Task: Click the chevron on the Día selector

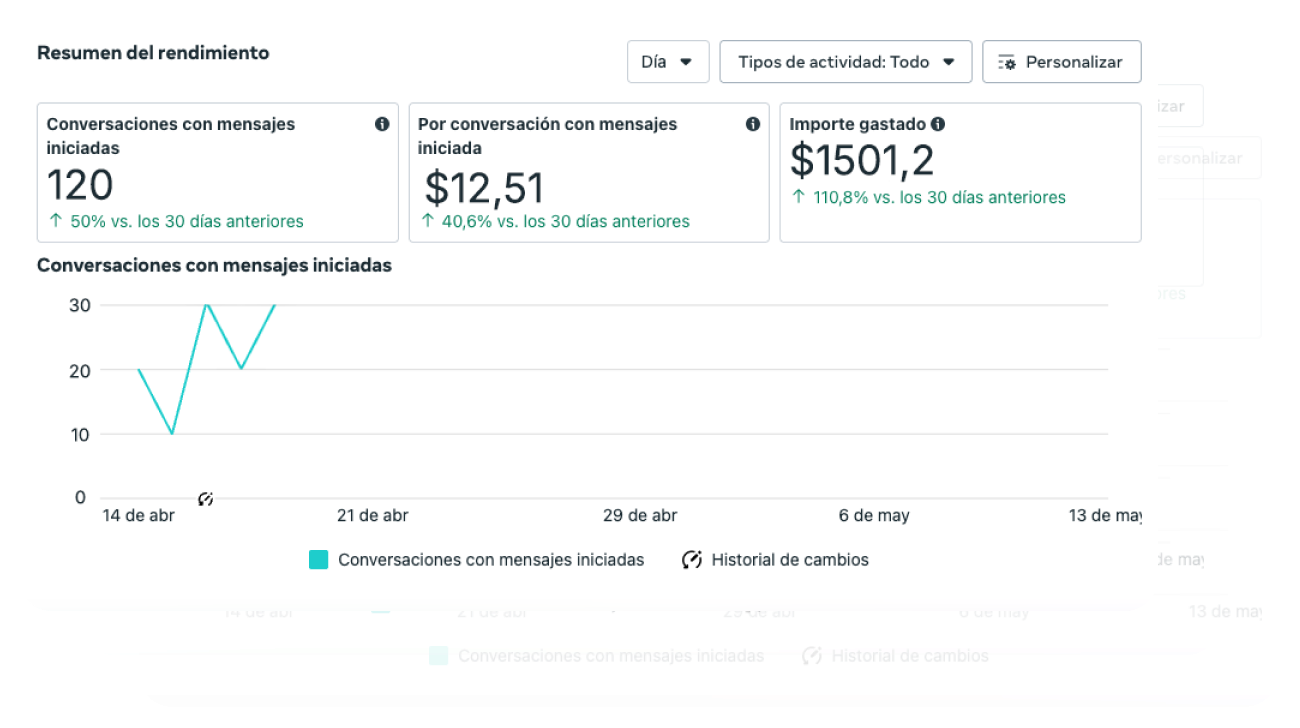Action: (x=688, y=61)
